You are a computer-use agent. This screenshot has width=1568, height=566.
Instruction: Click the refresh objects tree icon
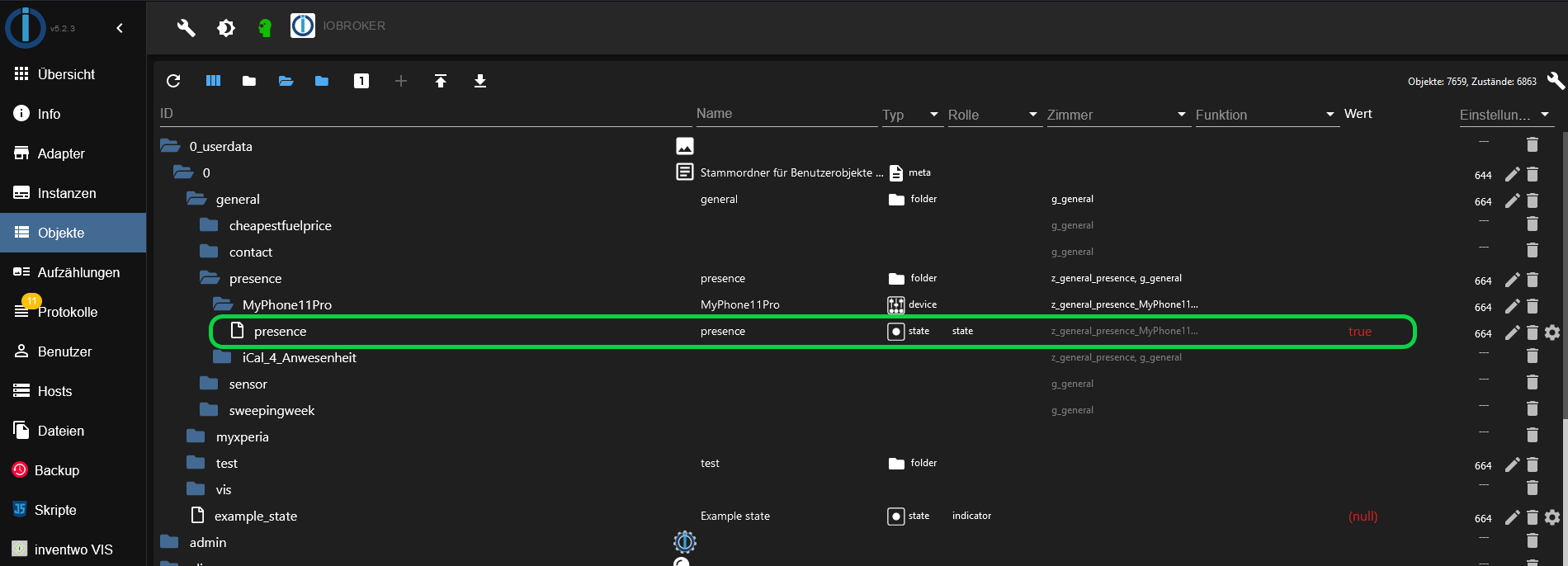pyautogui.click(x=173, y=81)
